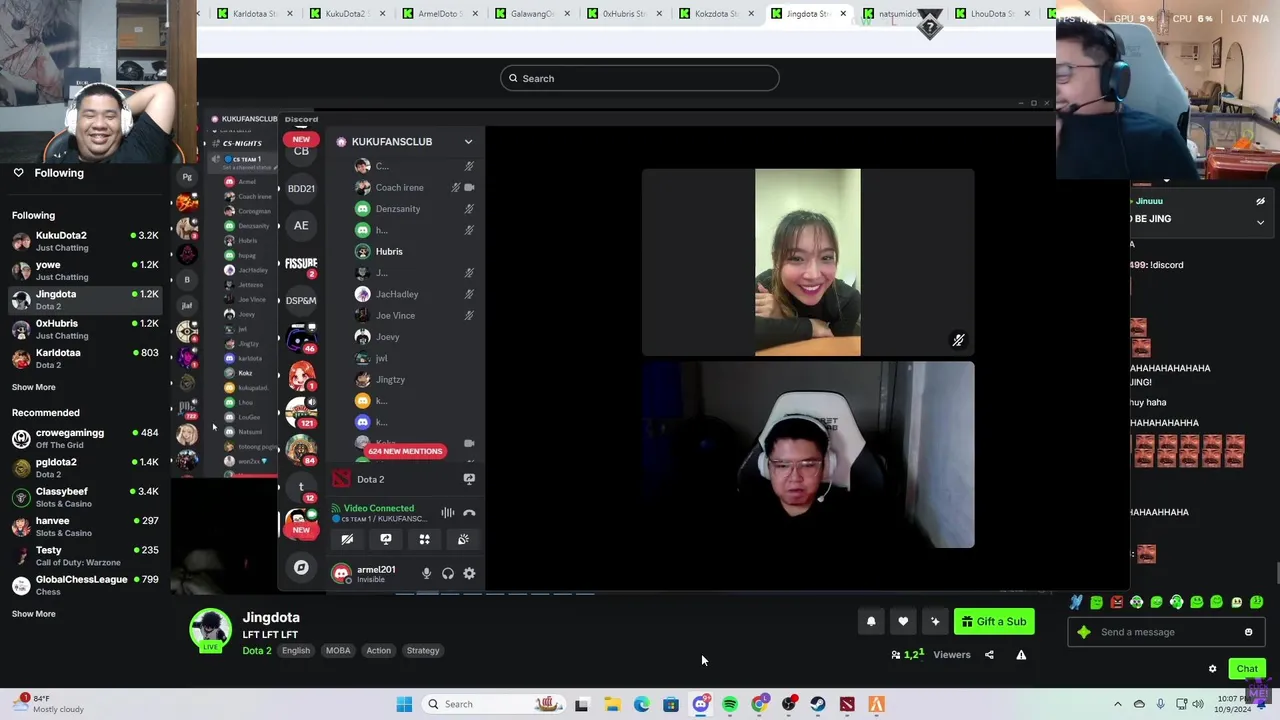The height and width of the screenshot is (720, 1280).
Task: Select DSP&M server icon
Action: coord(301,300)
